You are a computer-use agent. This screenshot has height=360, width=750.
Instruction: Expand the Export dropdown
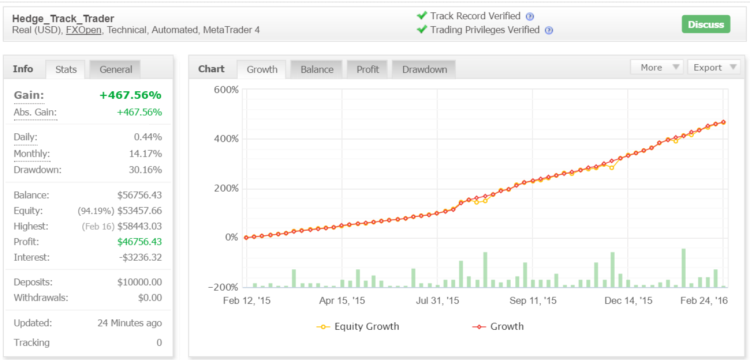point(714,68)
